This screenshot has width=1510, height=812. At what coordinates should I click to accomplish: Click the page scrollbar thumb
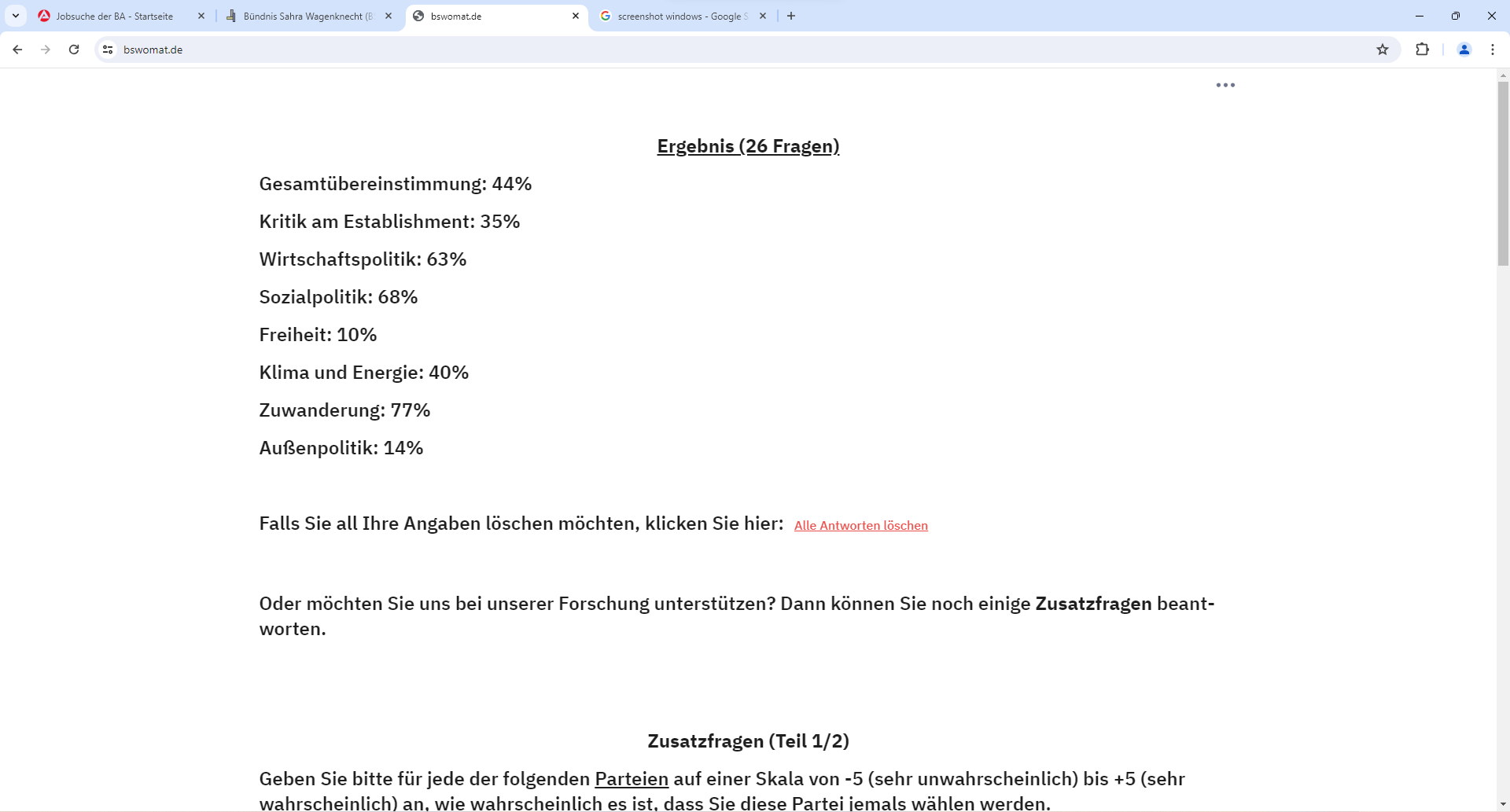point(1503,174)
